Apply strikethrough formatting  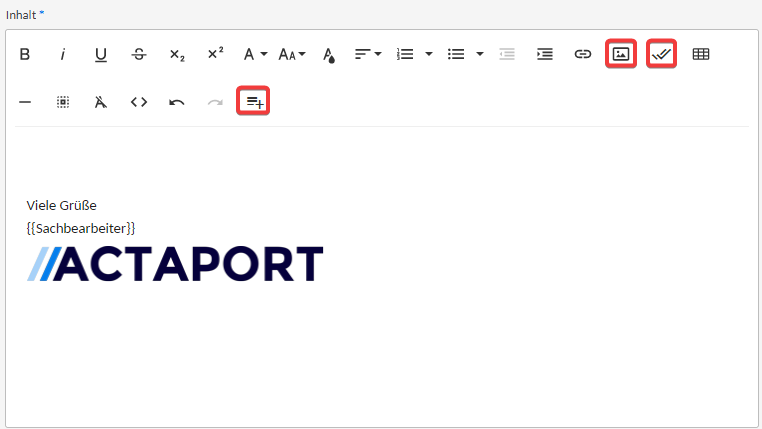pos(139,54)
